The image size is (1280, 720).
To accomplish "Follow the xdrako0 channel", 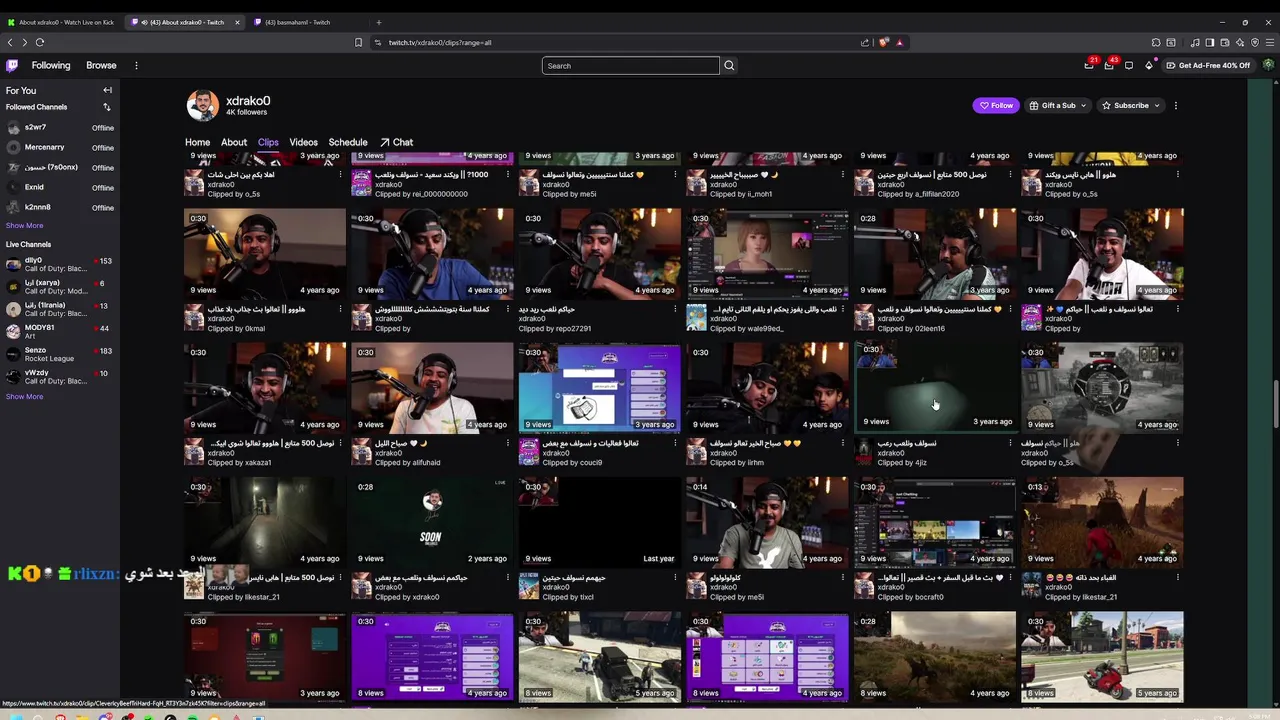I will [x=996, y=105].
